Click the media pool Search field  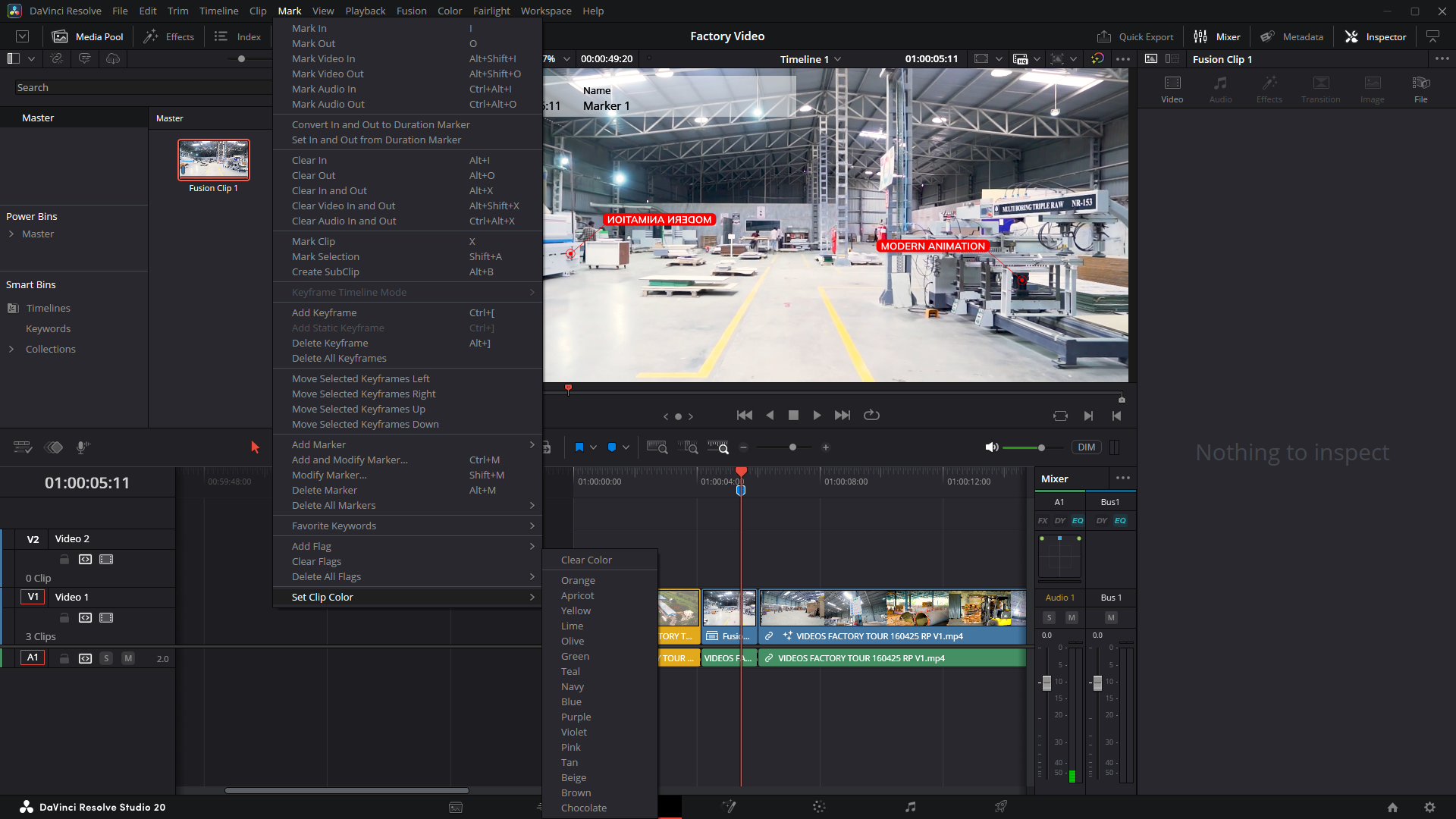pos(143,88)
